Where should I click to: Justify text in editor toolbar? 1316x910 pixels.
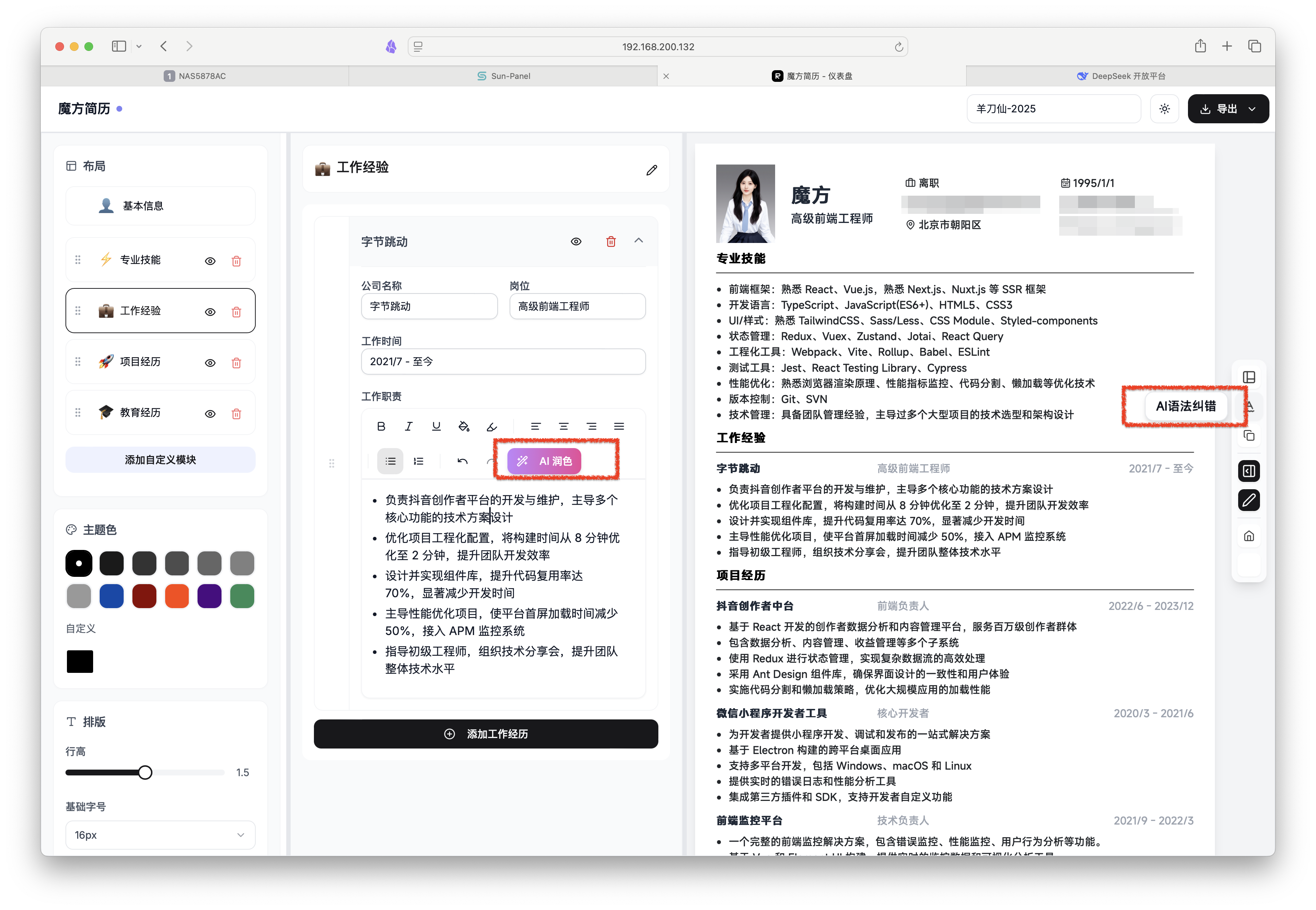(619, 427)
